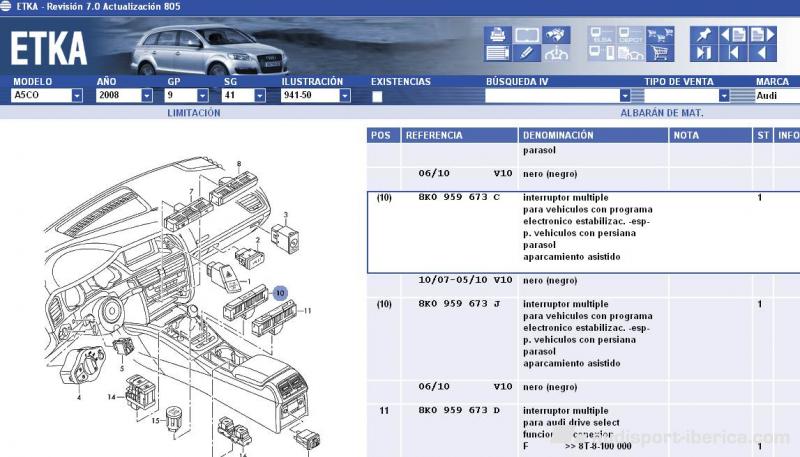Click the BÚSQUEDA IV input field
800x457 pixels.
point(553,95)
